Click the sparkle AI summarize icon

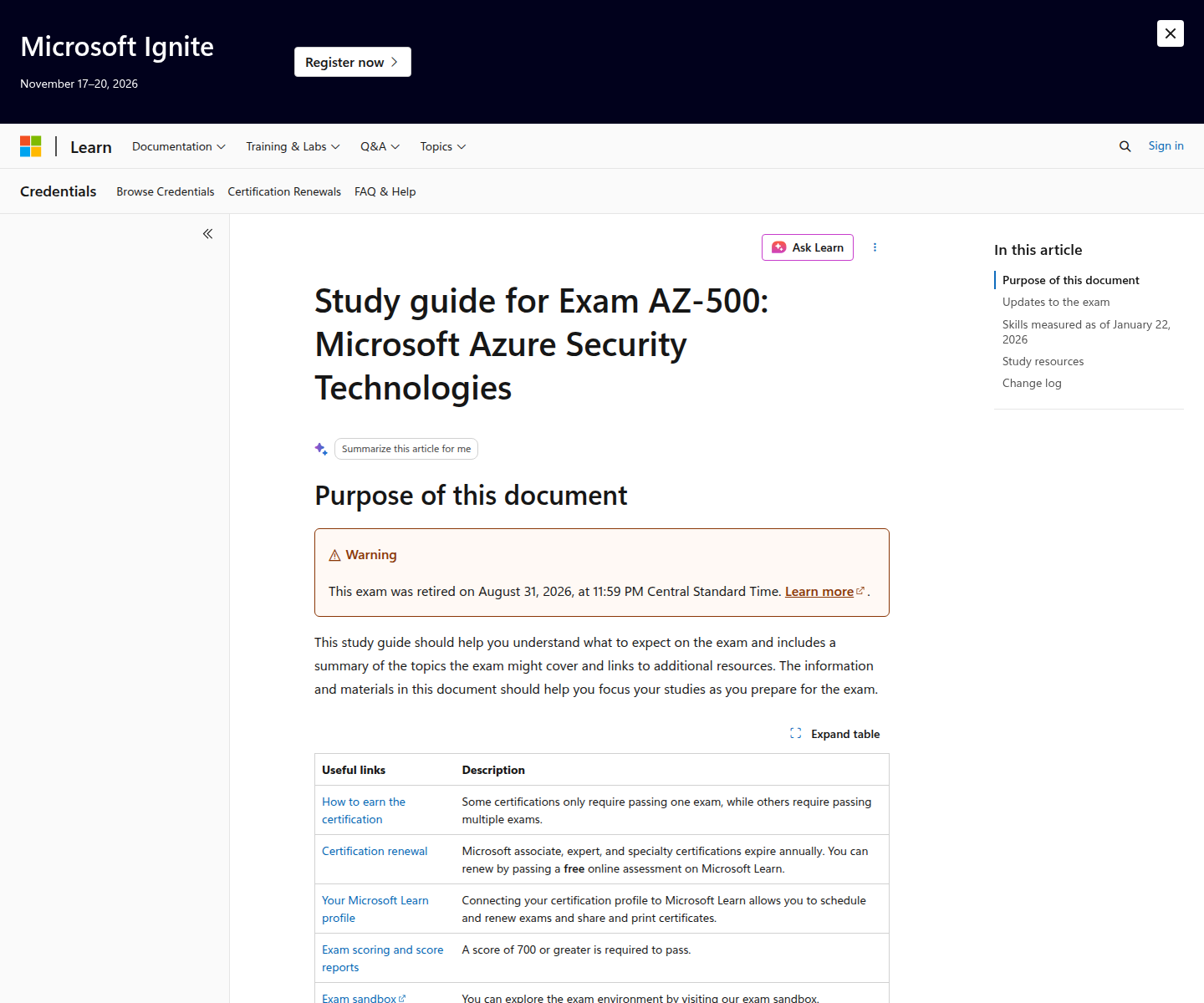coord(321,449)
